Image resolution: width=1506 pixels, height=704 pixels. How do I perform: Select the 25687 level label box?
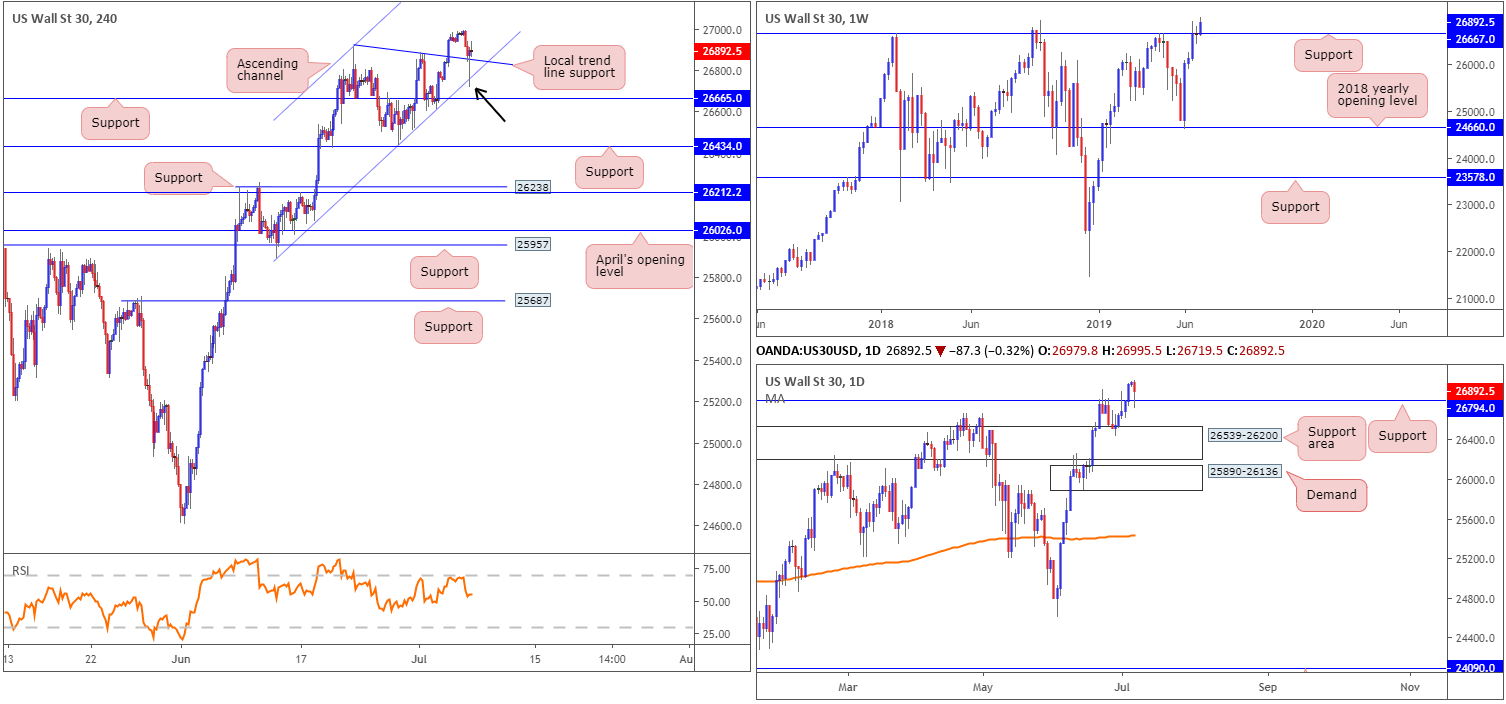[531, 300]
